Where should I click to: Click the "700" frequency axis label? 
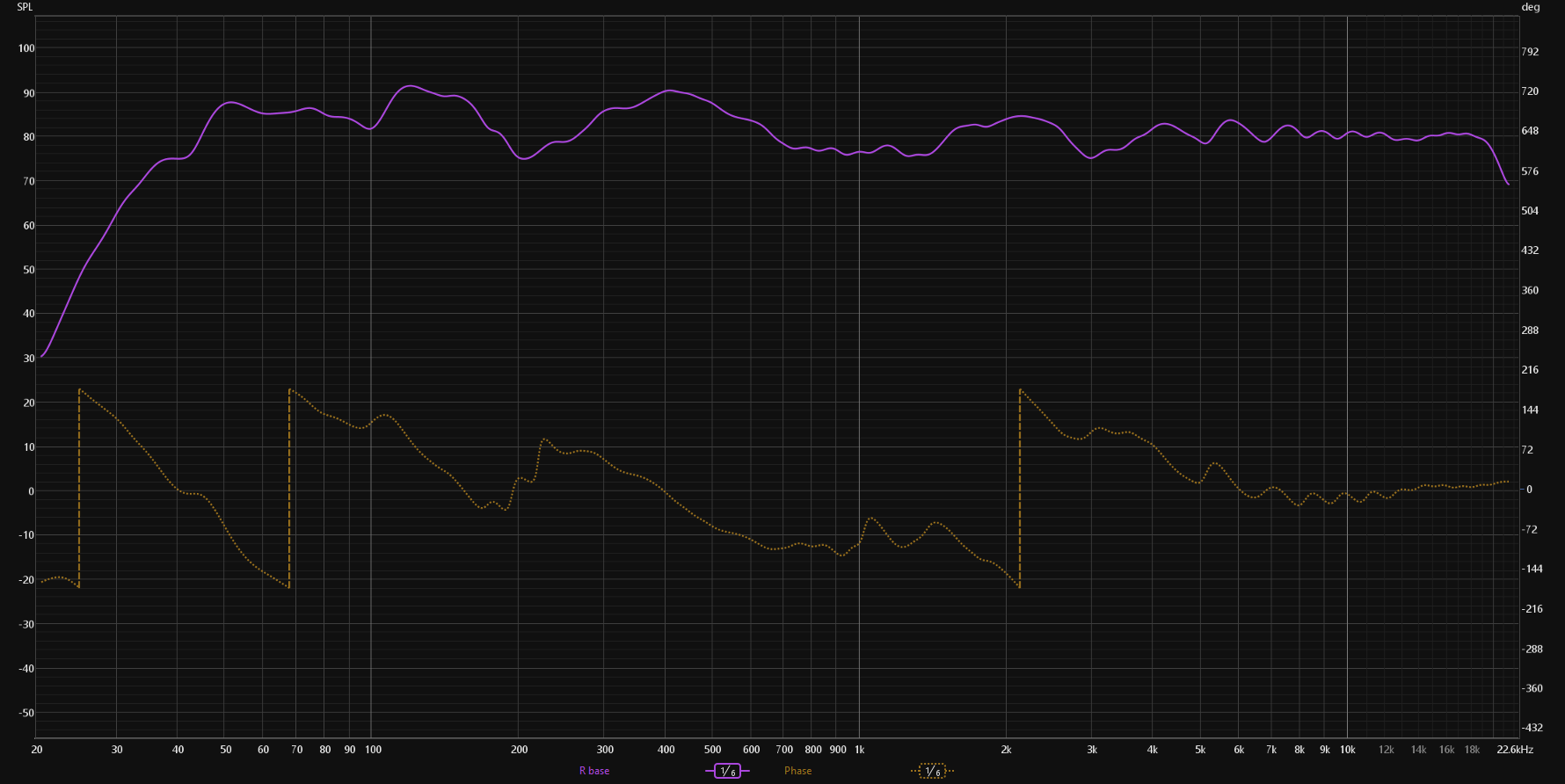tap(784, 750)
